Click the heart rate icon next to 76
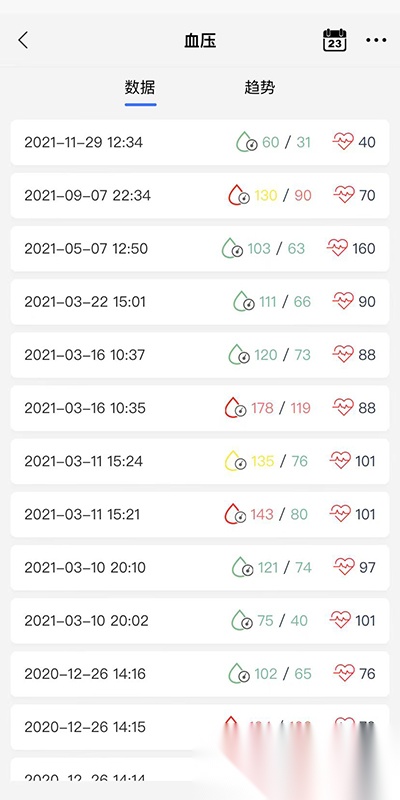 (x=344, y=673)
